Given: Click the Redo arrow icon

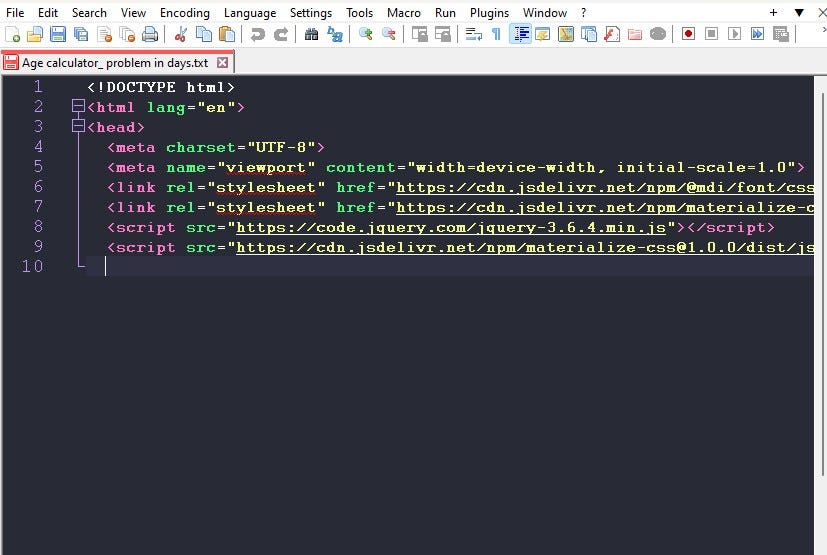Looking at the screenshot, I should [x=281, y=34].
